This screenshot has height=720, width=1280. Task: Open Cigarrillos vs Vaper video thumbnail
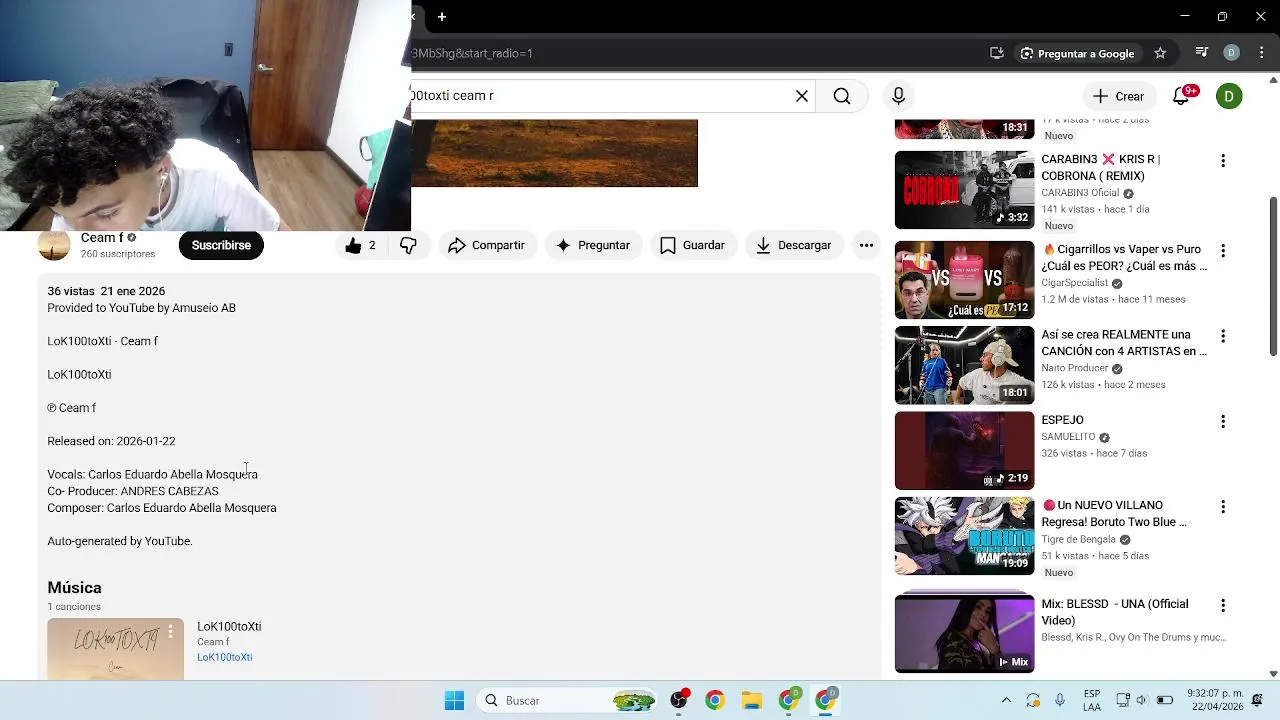(964, 280)
